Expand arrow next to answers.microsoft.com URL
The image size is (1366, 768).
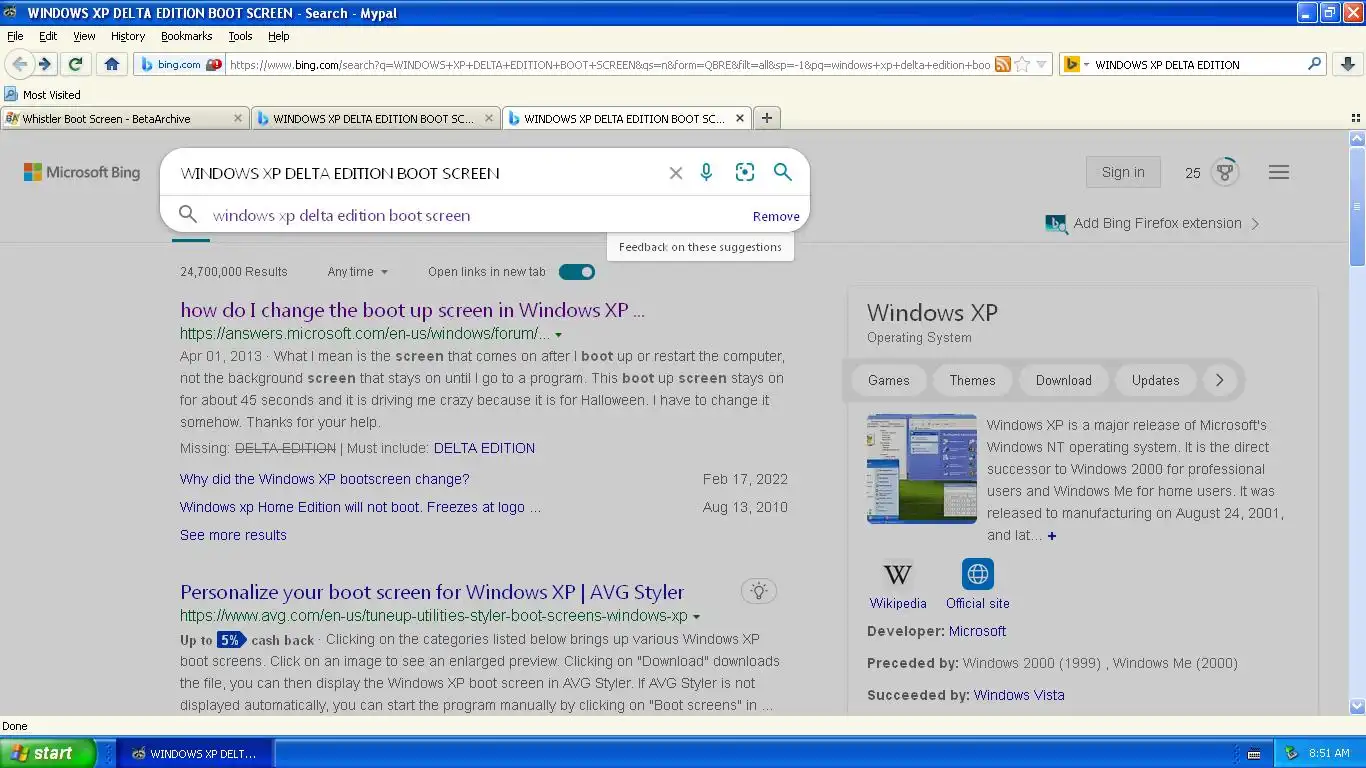(x=558, y=335)
